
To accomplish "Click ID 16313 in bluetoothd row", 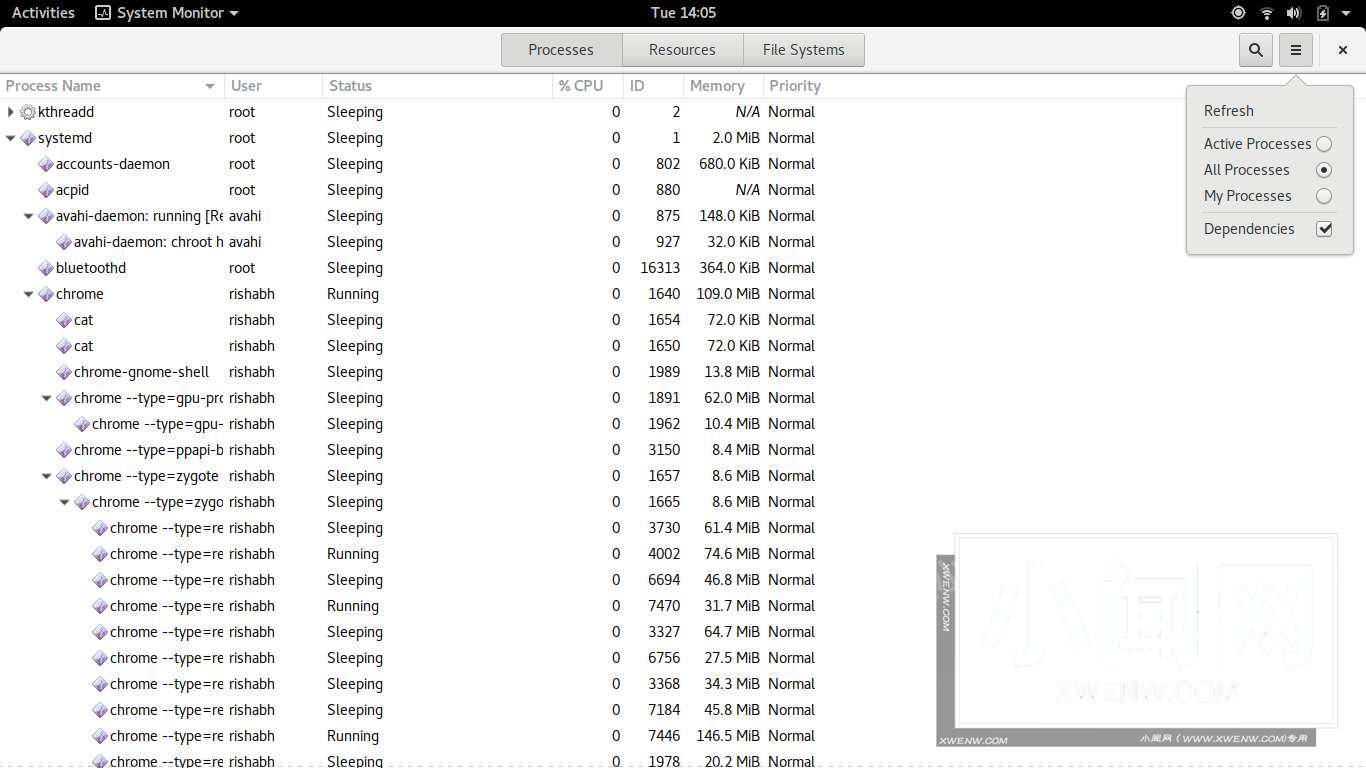I will (660, 268).
